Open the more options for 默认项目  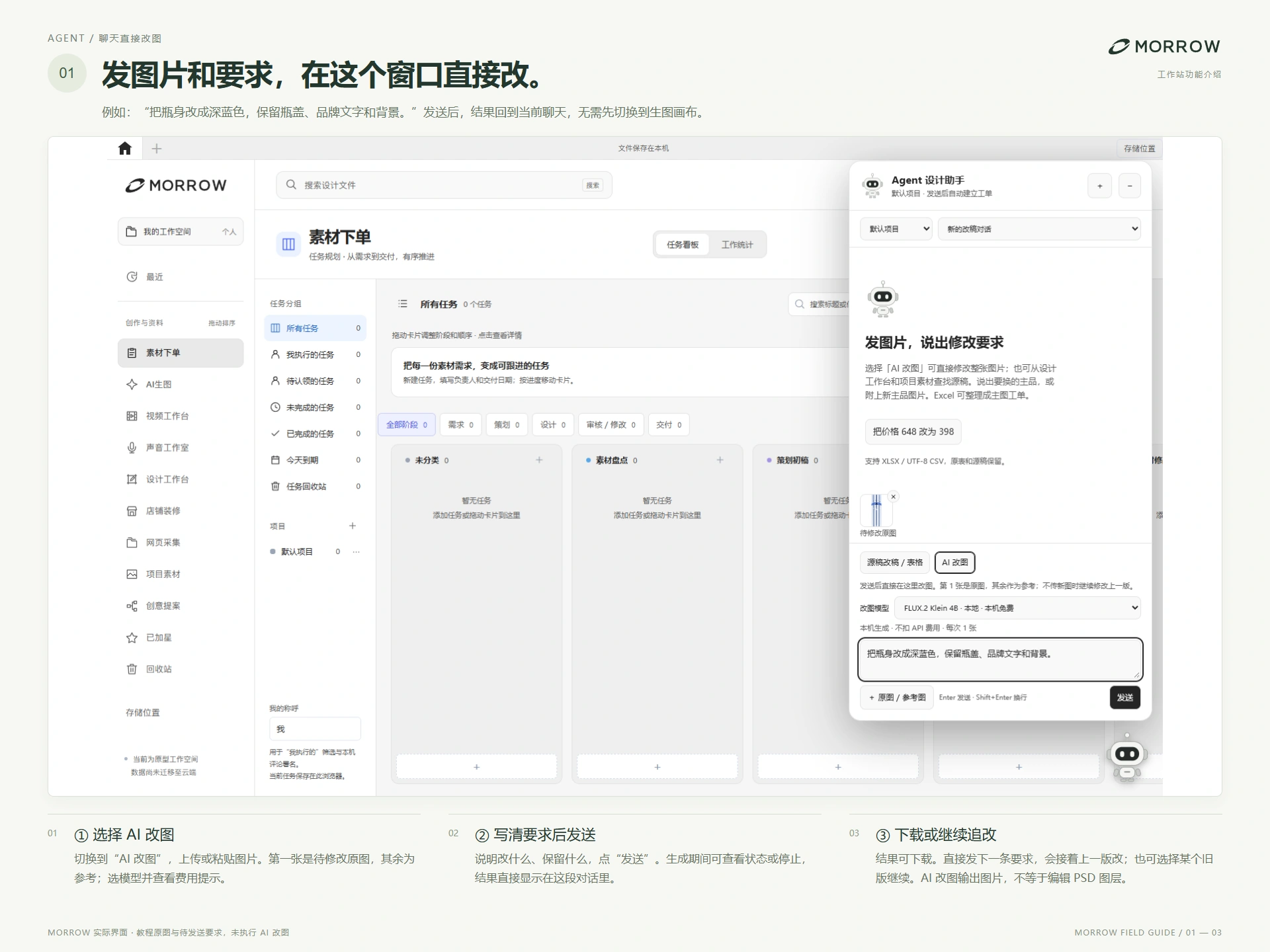[x=357, y=551]
